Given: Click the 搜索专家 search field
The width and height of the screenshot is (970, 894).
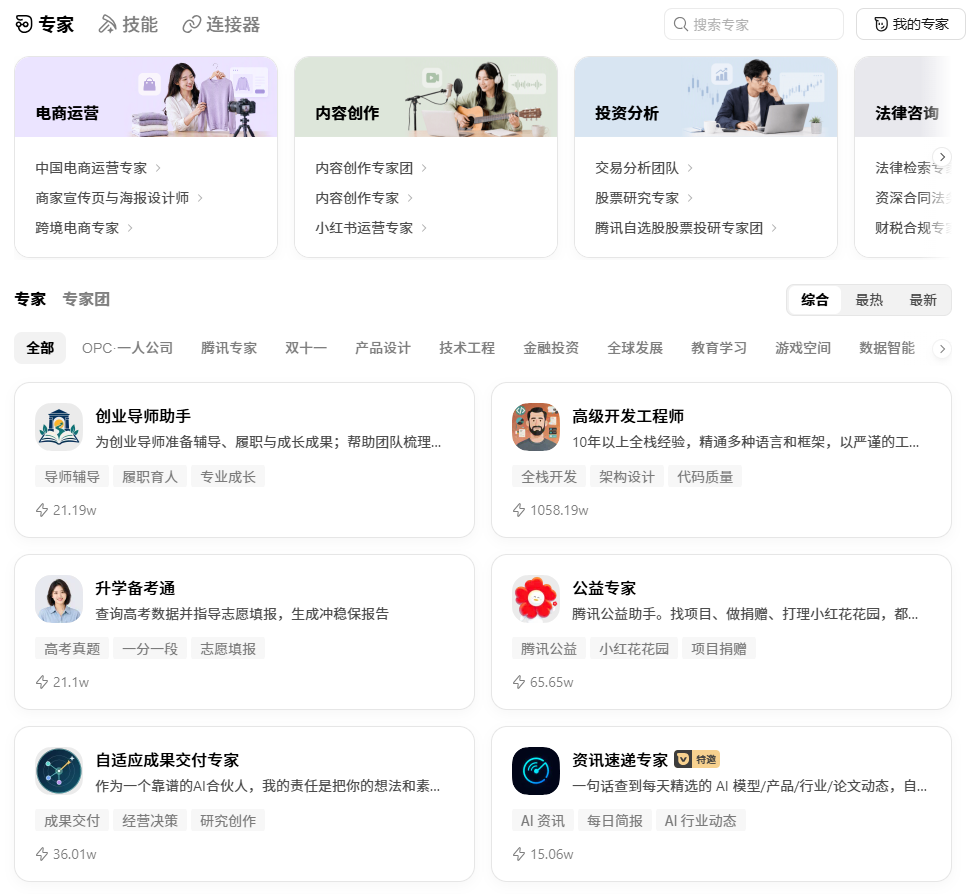Looking at the screenshot, I should tap(754, 24).
